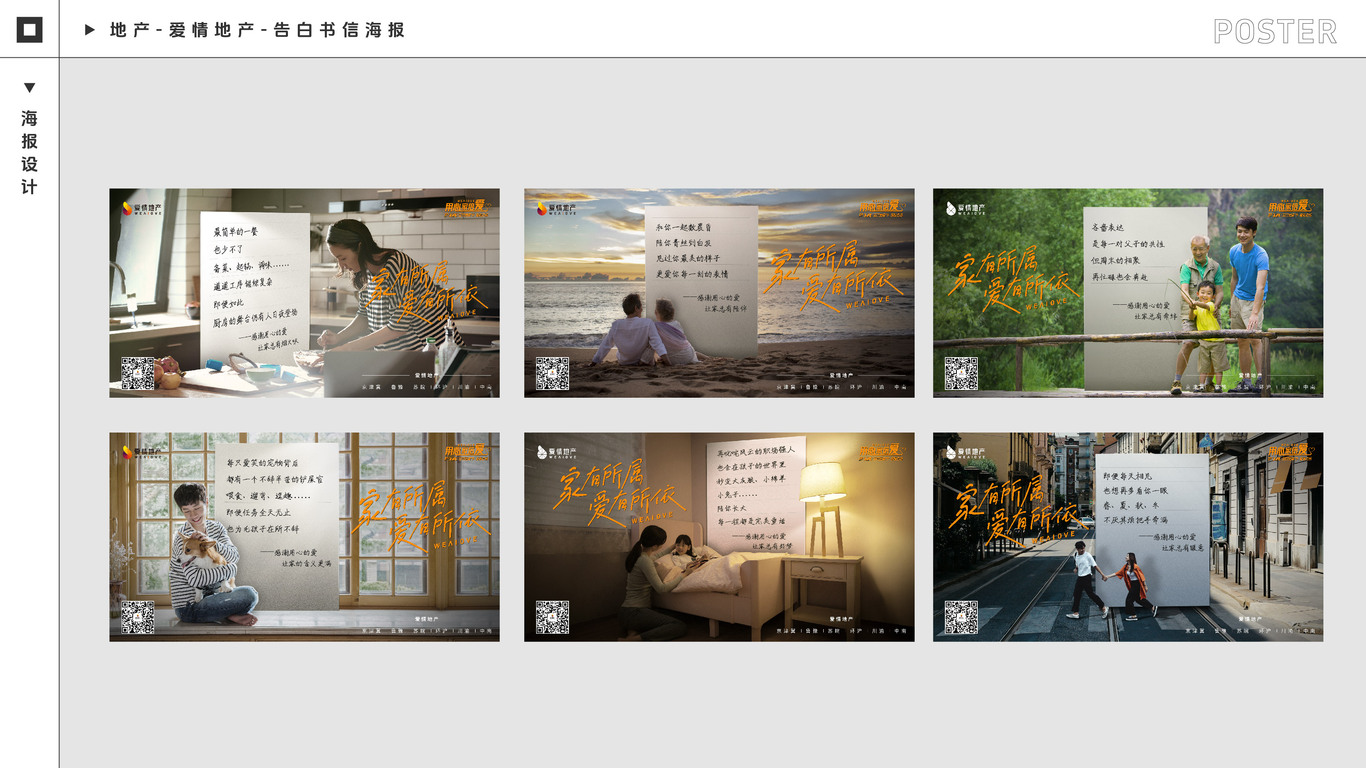
Task: Click the QR code on the beach poster
Action: 552,373
